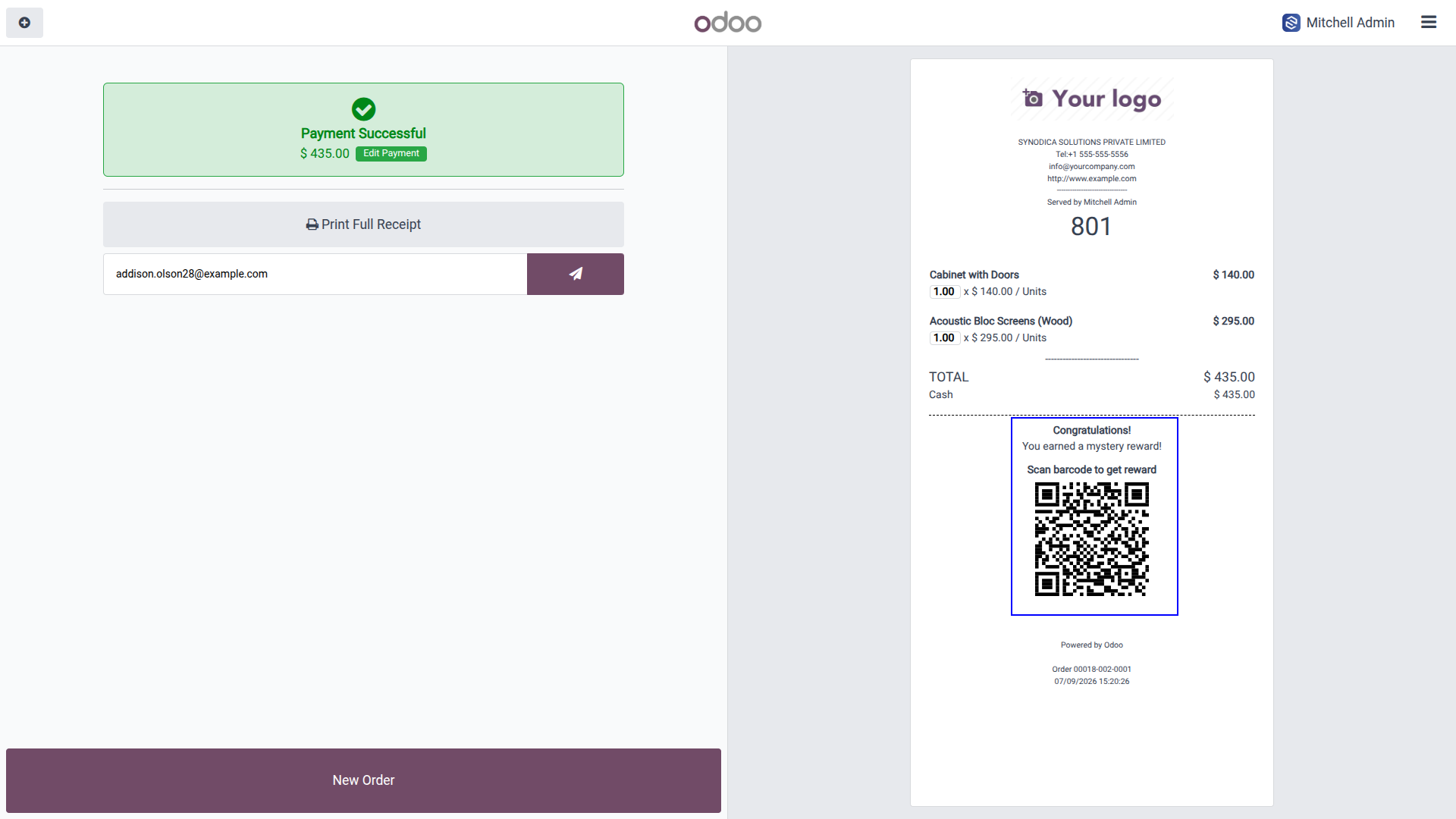Viewport: 1456px width, 819px height.
Task: Click the Congratulations! reward heading
Action: (x=1091, y=431)
